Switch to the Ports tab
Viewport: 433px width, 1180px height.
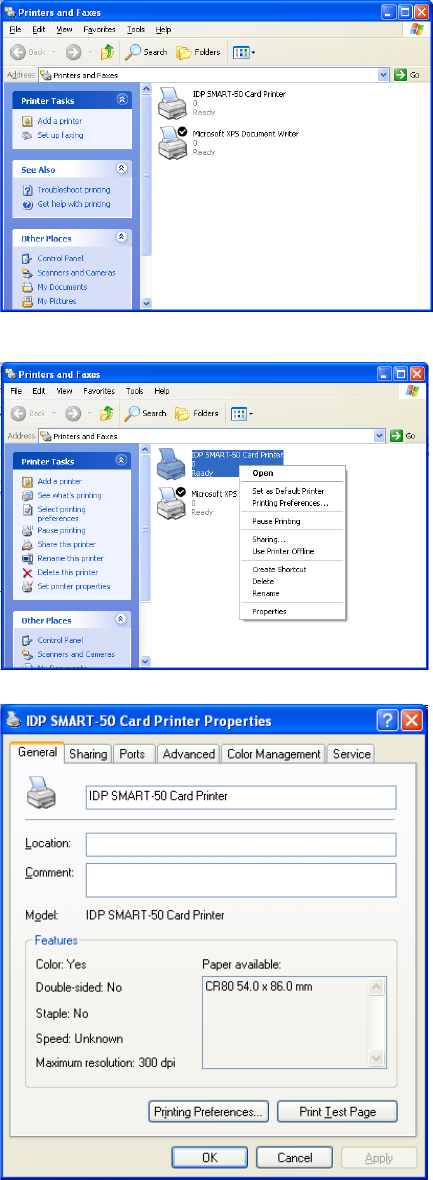[x=133, y=753]
